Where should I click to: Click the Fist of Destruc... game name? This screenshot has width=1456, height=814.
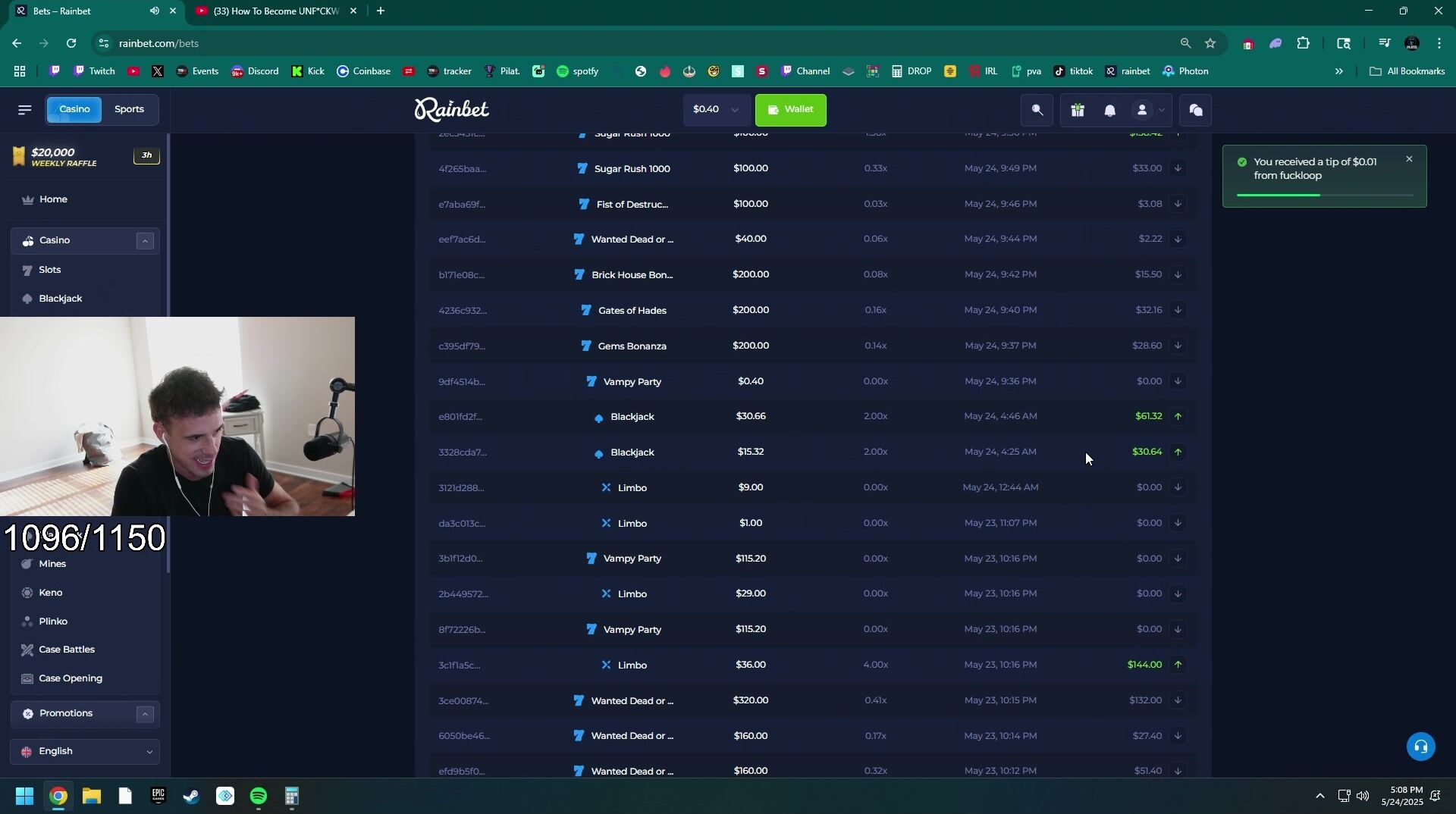pyautogui.click(x=632, y=205)
